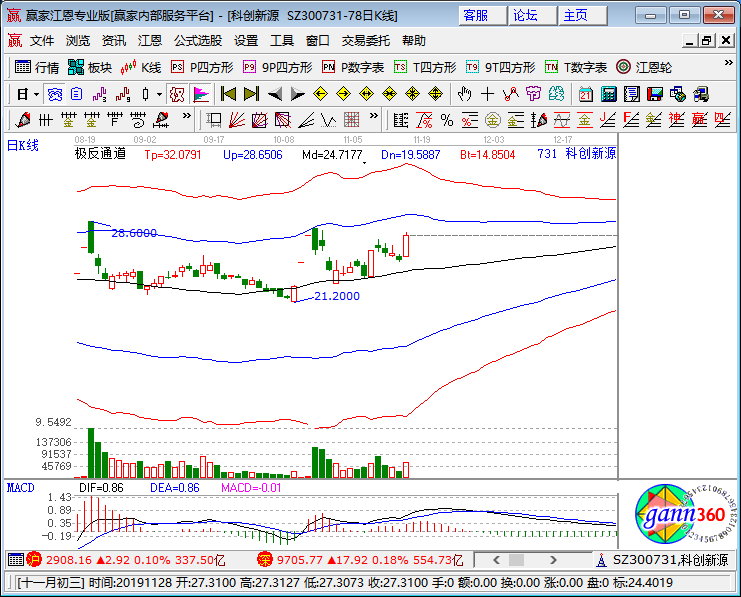Click the 论坛 forum button

pos(532,16)
